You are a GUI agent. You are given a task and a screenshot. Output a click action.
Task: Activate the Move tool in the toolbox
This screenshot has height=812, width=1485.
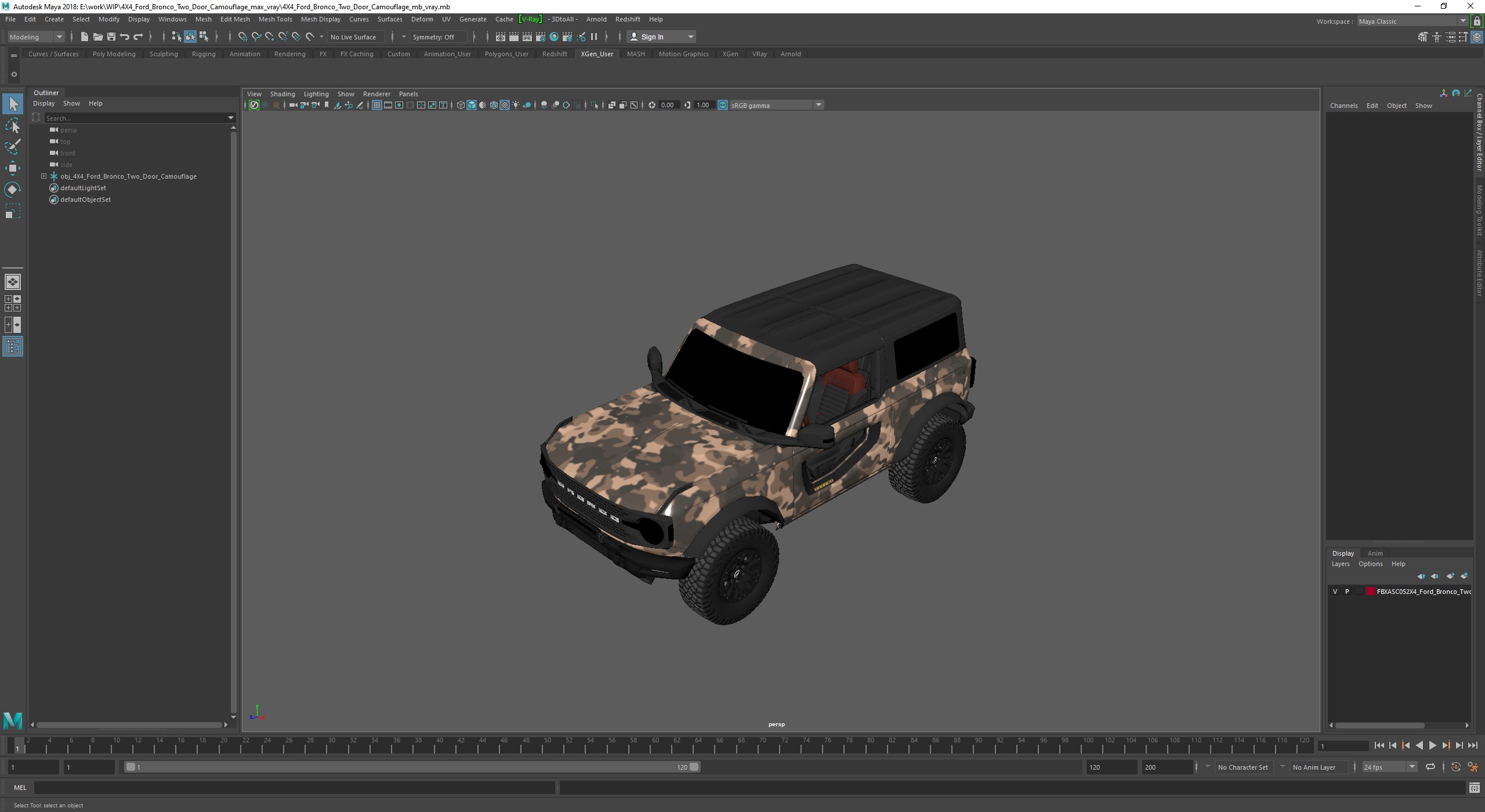click(x=13, y=168)
